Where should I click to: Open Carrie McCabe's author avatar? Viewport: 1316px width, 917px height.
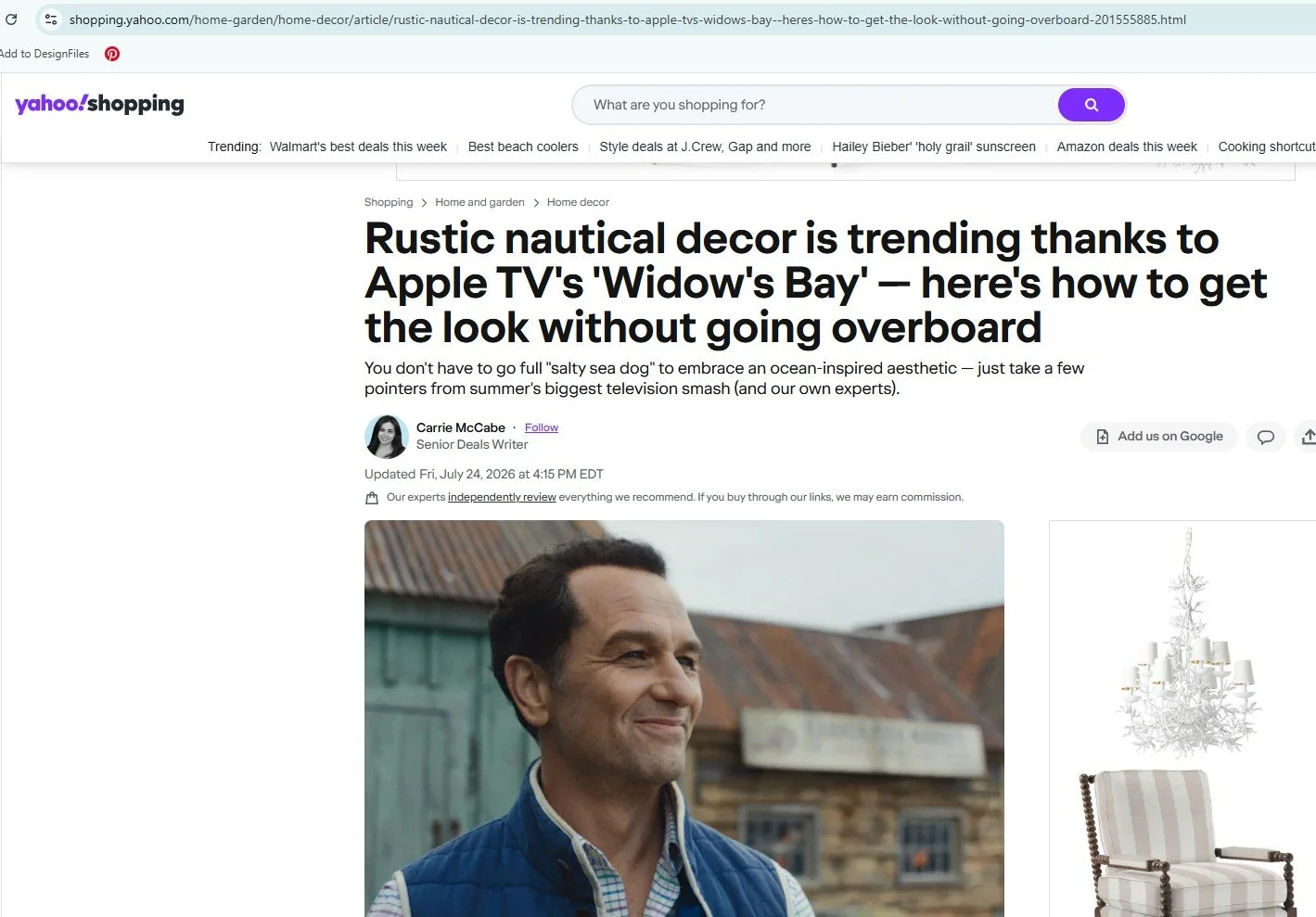(x=387, y=437)
